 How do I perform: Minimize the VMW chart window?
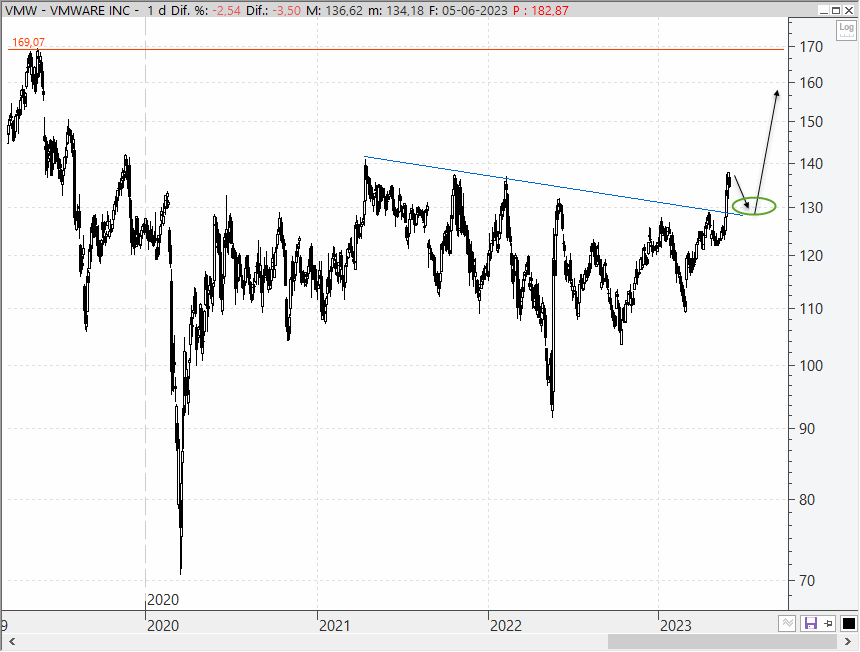pyautogui.click(x=824, y=10)
